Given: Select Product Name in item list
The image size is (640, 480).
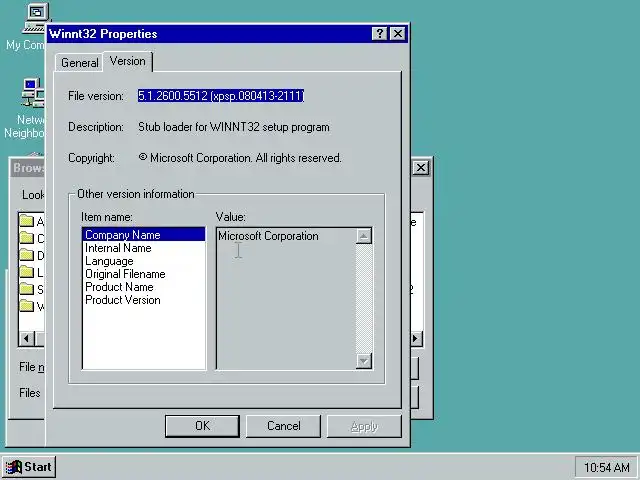Looking at the screenshot, I should (x=144, y=287).
